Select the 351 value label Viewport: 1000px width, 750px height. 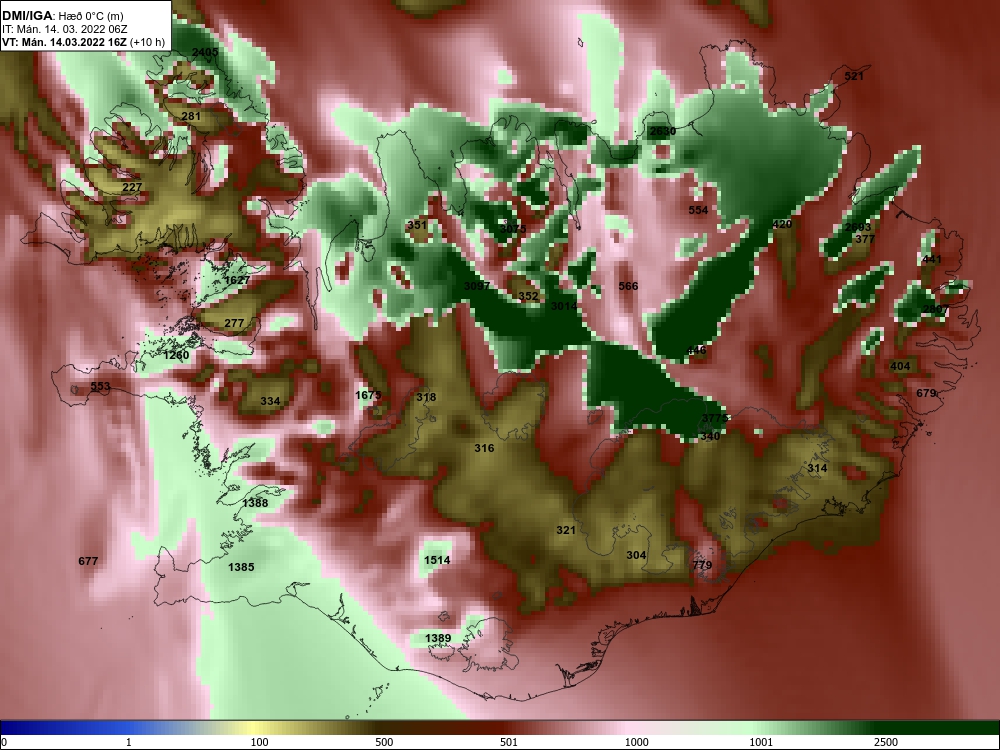pyautogui.click(x=416, y=225)
